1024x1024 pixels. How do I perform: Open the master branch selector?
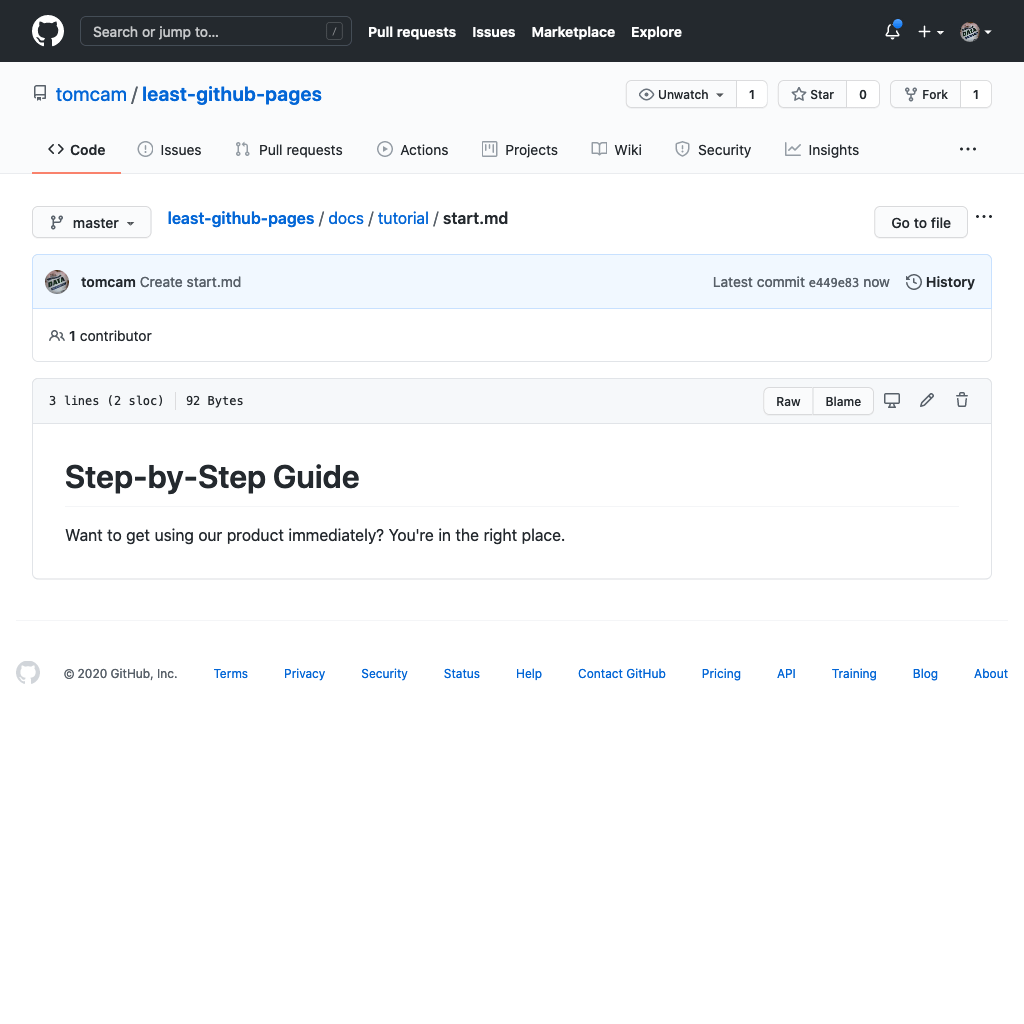pyautogui.click(x=91, y=222)
